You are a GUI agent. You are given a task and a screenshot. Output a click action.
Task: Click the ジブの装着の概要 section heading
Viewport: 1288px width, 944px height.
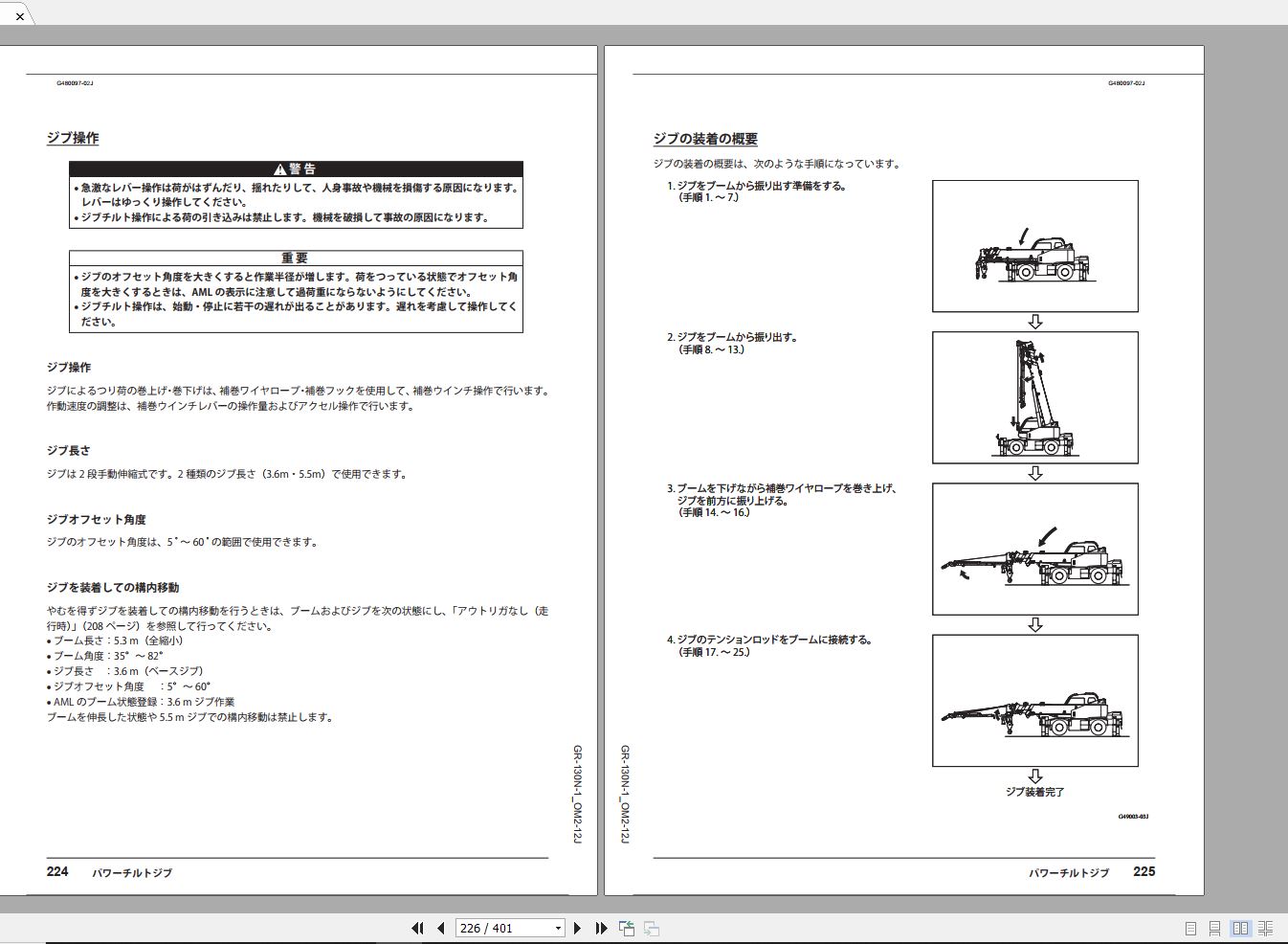tap(705, 139)
